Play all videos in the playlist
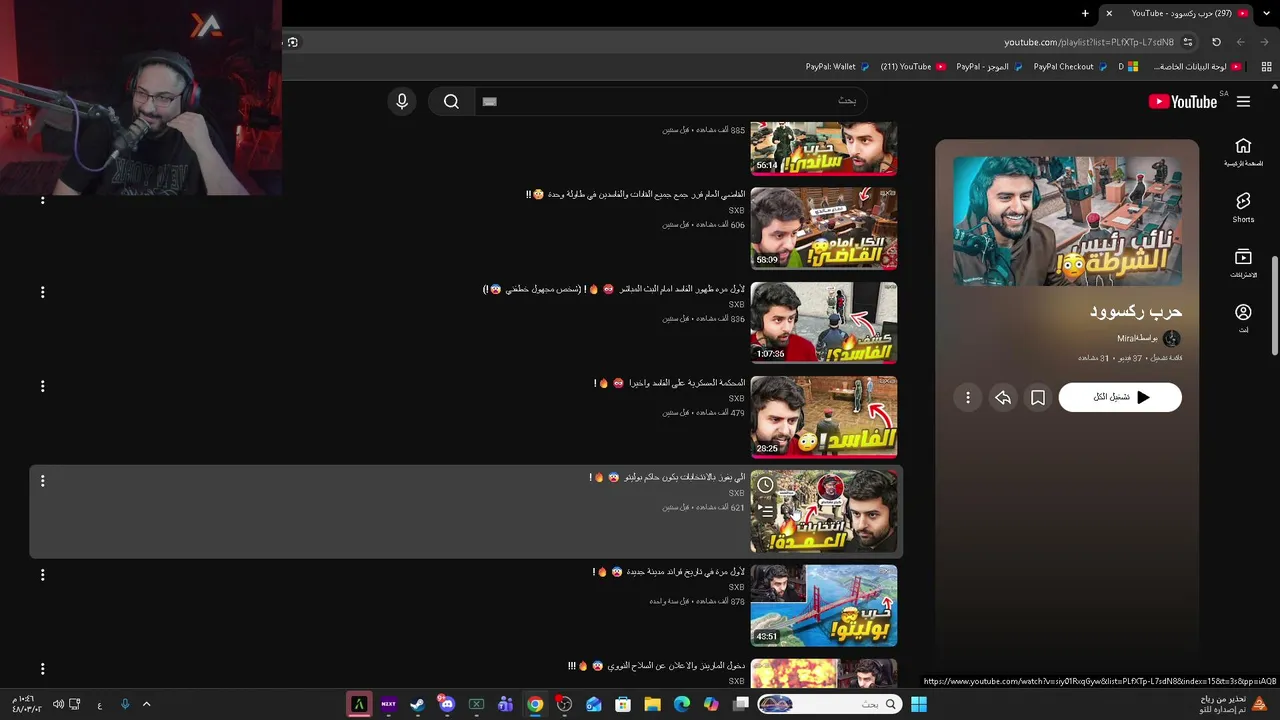Screen dimensions: 1280x720 1120,397
